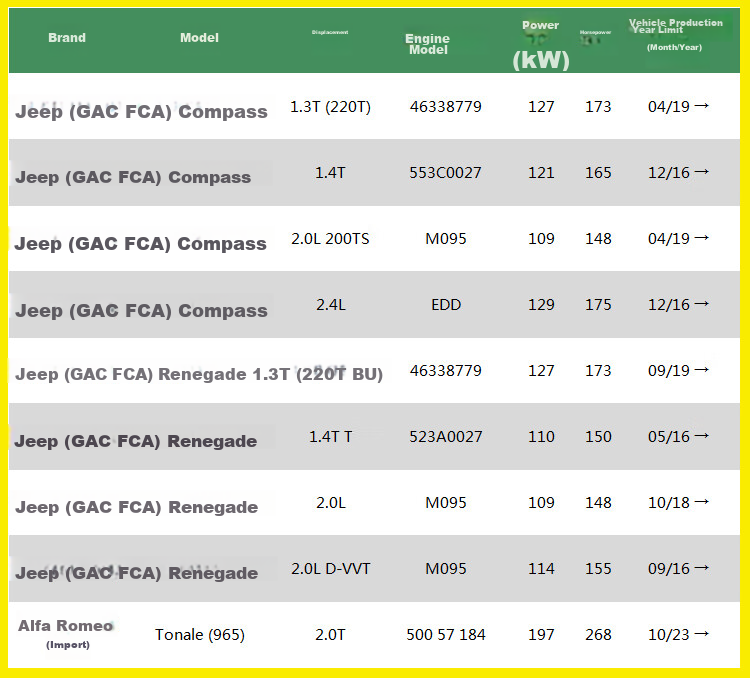Select the Jeep Renegade 1.3T (220T BU) entry
The image size is (750, 678).
pos(199,374)
